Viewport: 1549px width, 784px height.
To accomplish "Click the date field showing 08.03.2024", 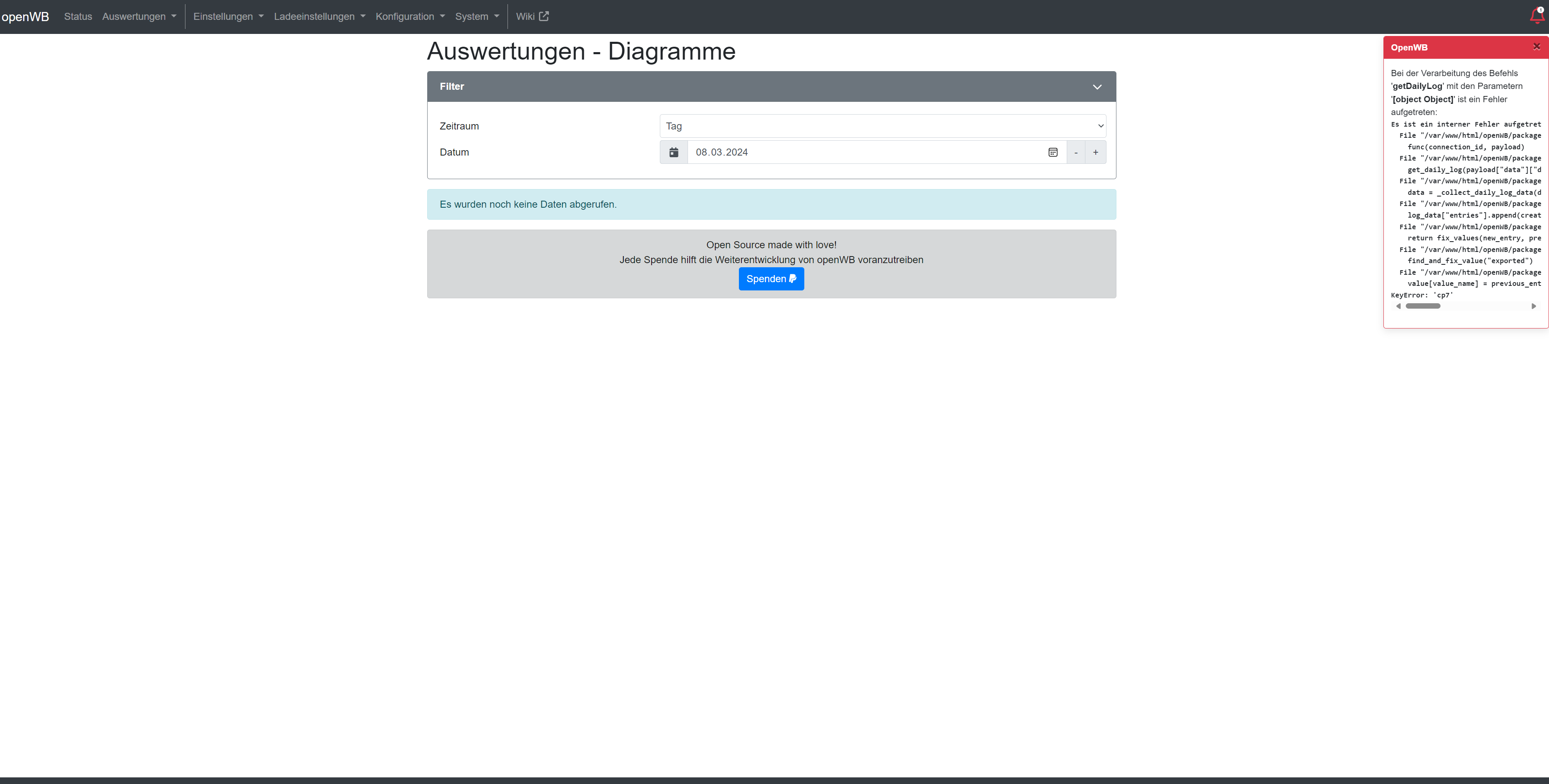I will pyautogui.click(x=866, y=153).
